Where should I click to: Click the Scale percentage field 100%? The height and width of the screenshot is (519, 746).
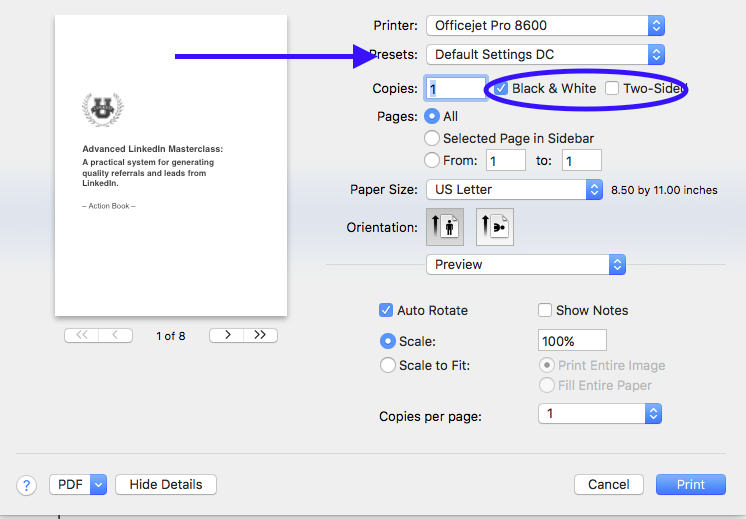click(572, 341)
